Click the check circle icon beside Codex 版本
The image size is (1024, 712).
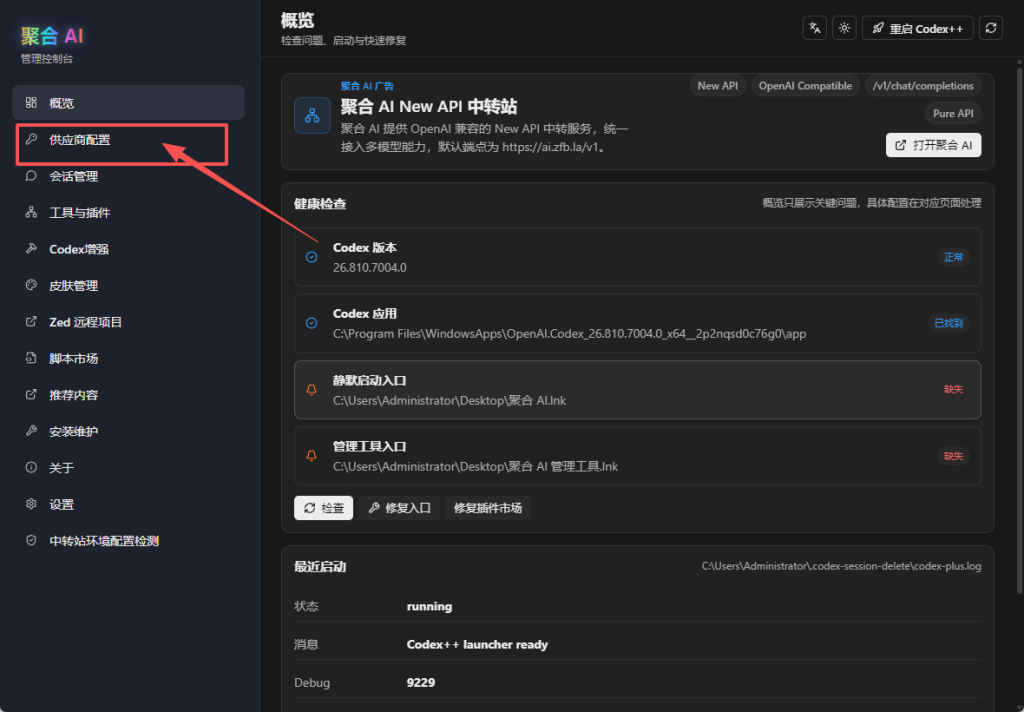point(312,257)
